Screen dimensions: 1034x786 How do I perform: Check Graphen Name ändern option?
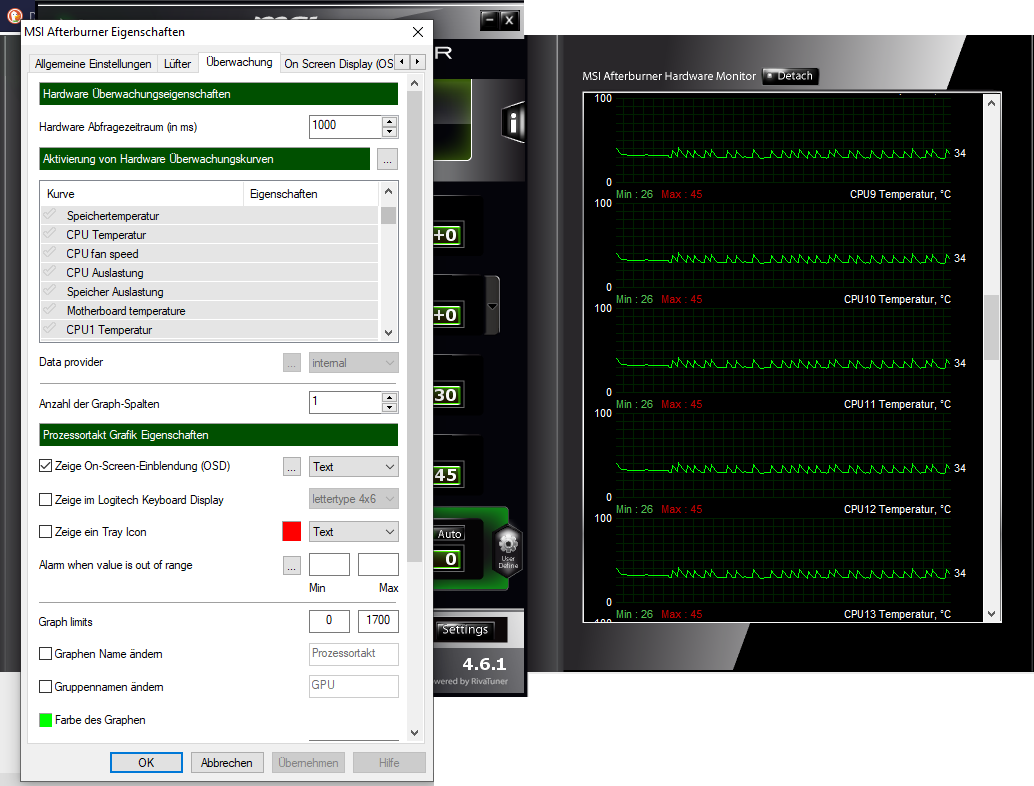(x=46, y=653)
